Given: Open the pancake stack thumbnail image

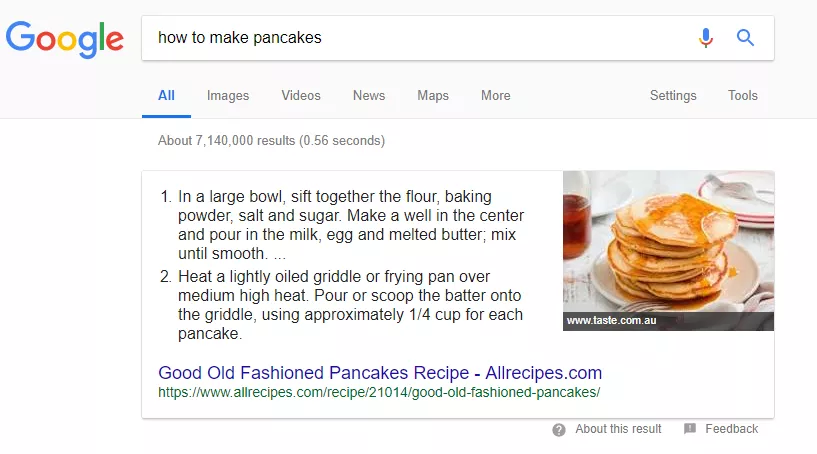Looking at the screenshot, I should click(668, 242).
